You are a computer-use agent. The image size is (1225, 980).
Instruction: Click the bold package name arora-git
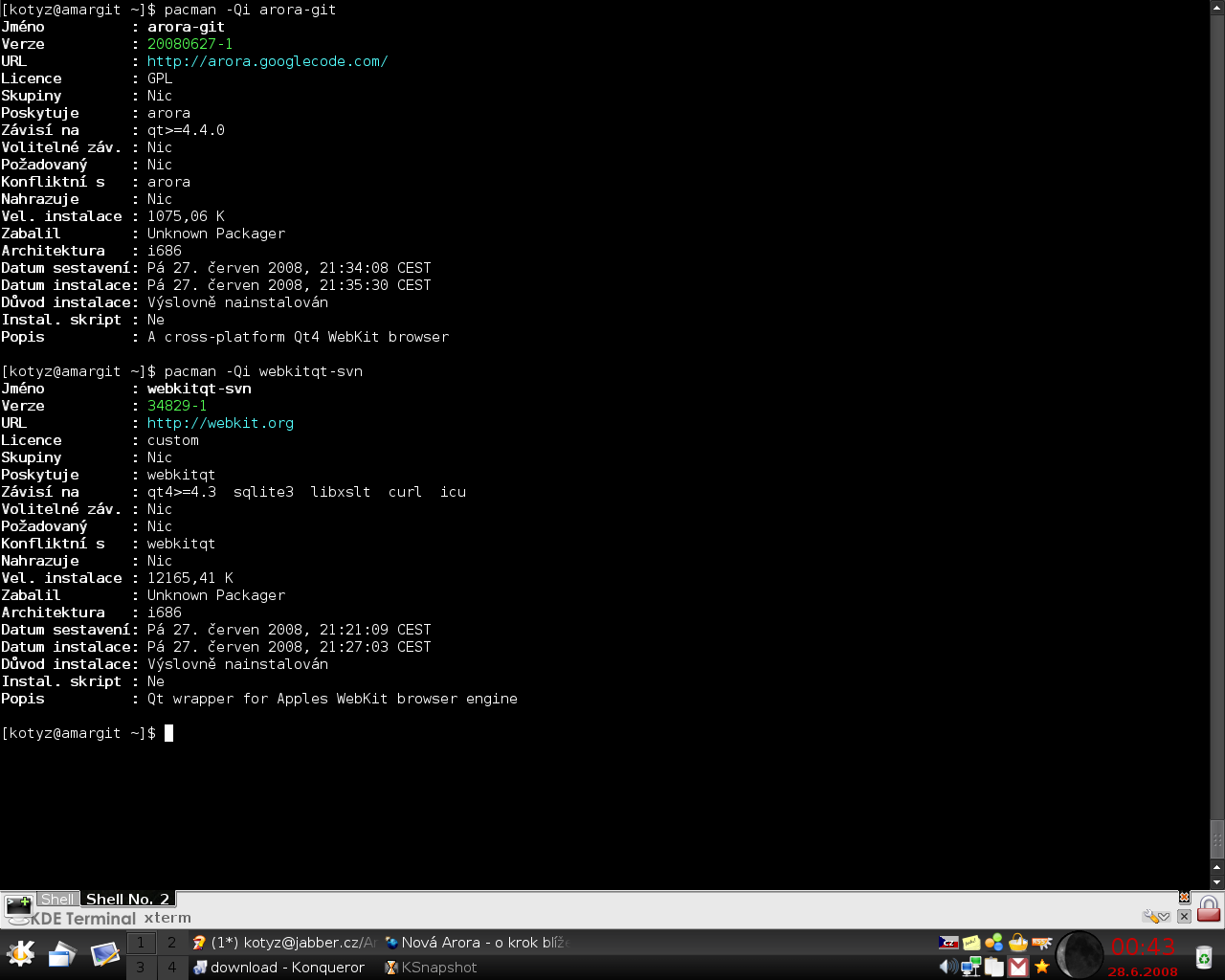(186, 27)
